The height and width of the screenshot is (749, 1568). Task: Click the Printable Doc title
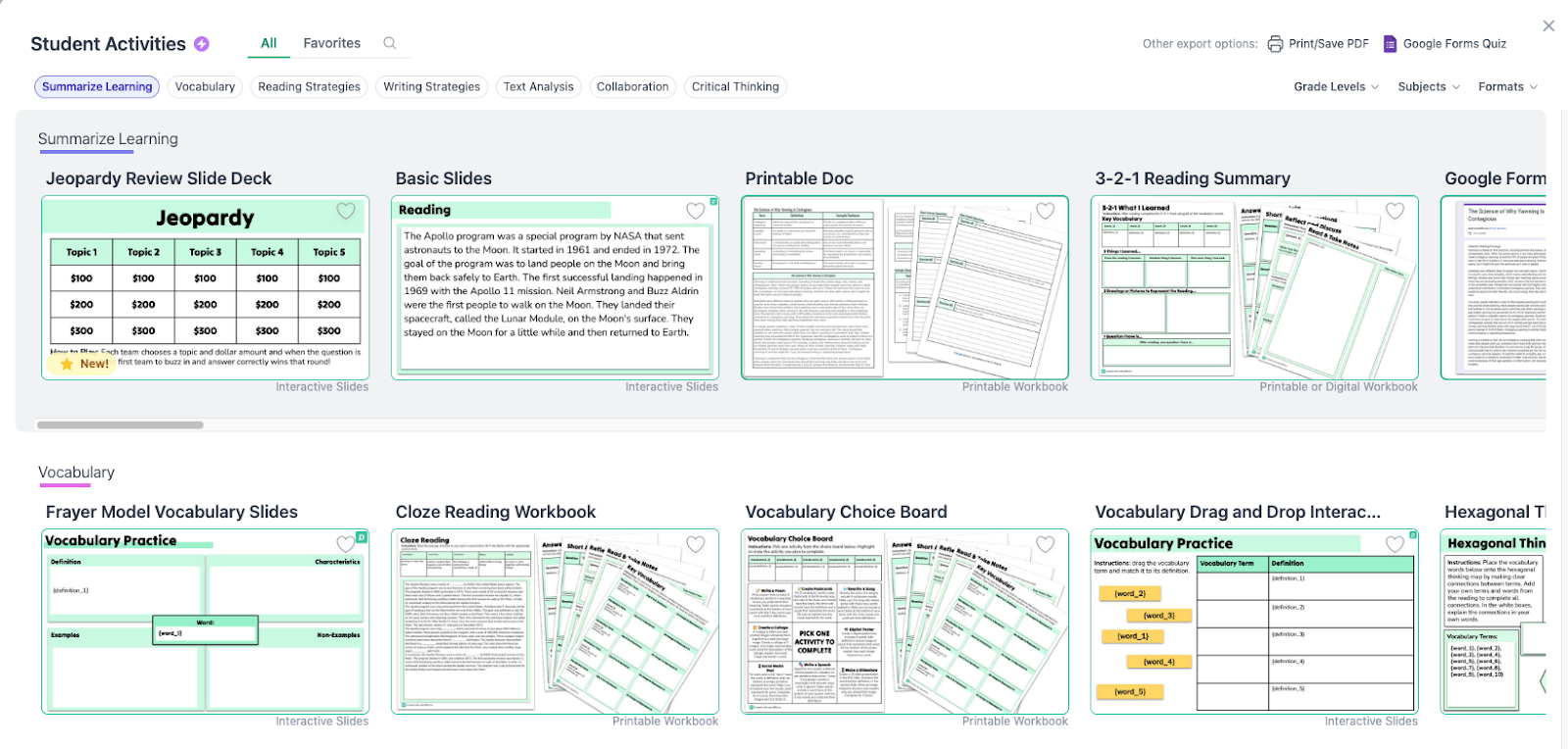pyautogui.click(x=799, y=178)
